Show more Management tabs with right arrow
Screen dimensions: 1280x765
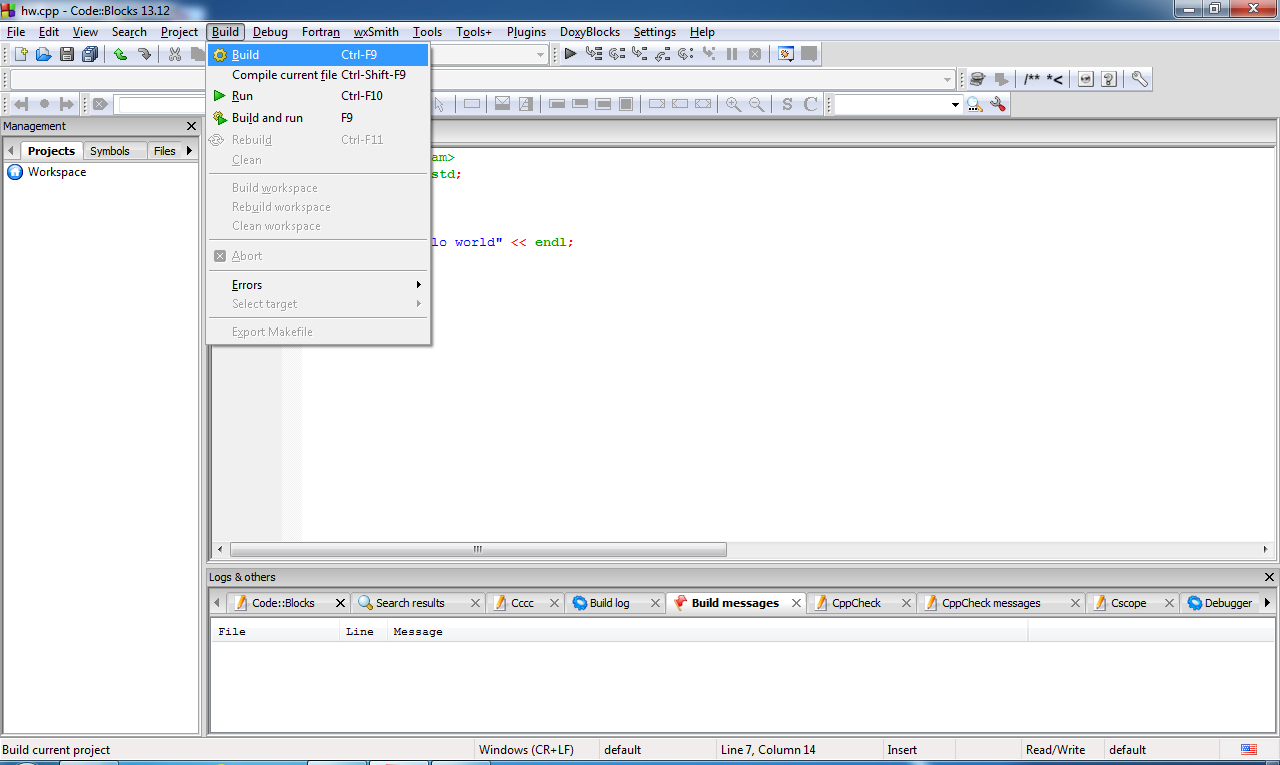(189, 151)
